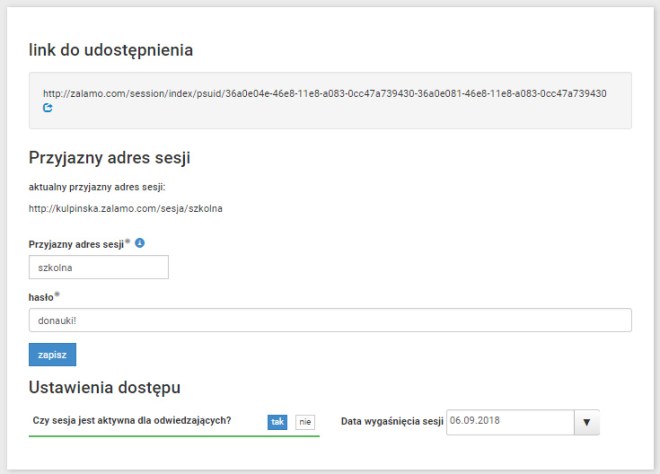
Task: Focus the password field containing 'donauki!'
Action: point(330,319)
